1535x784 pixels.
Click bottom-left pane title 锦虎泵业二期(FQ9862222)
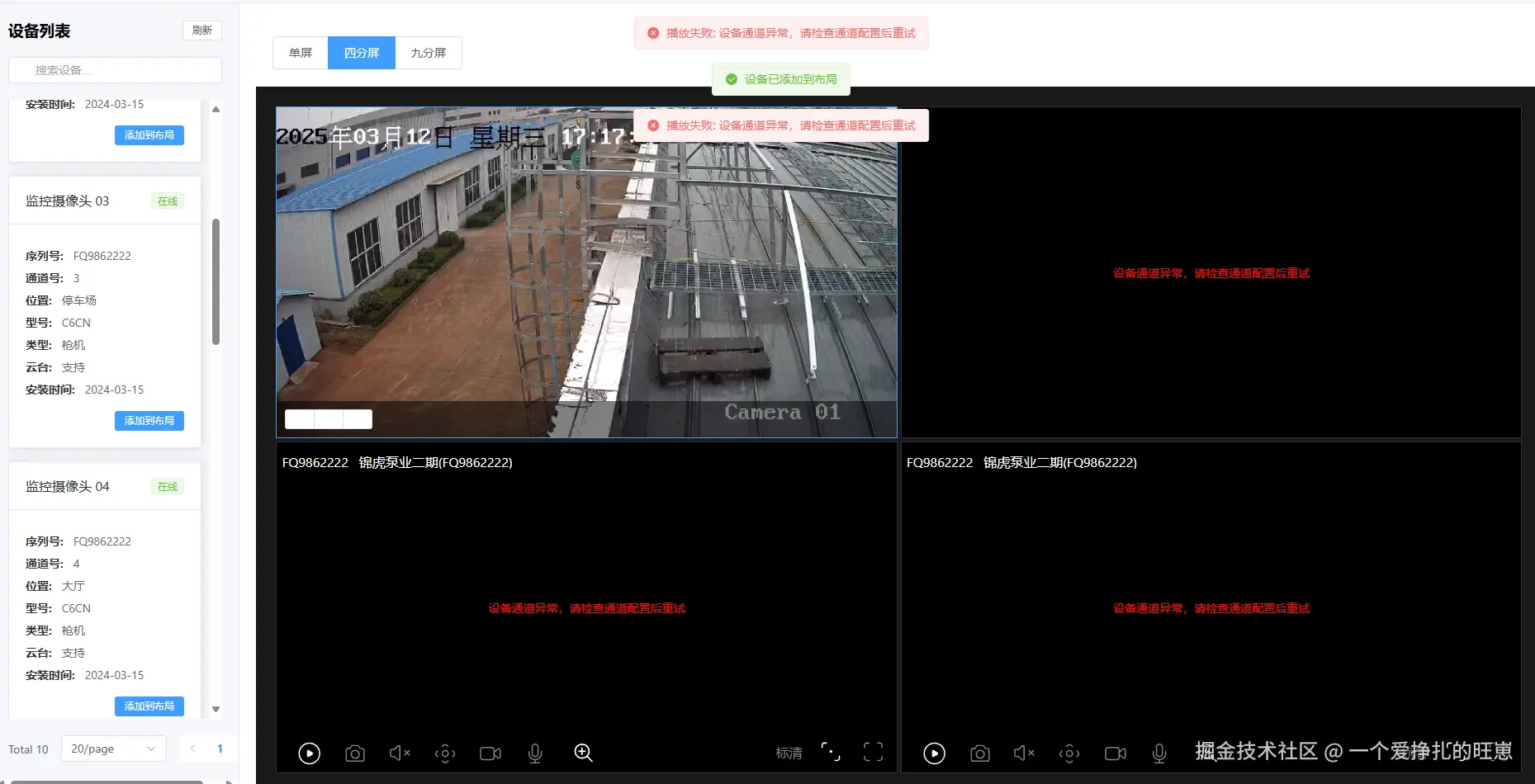pos(435,463)
